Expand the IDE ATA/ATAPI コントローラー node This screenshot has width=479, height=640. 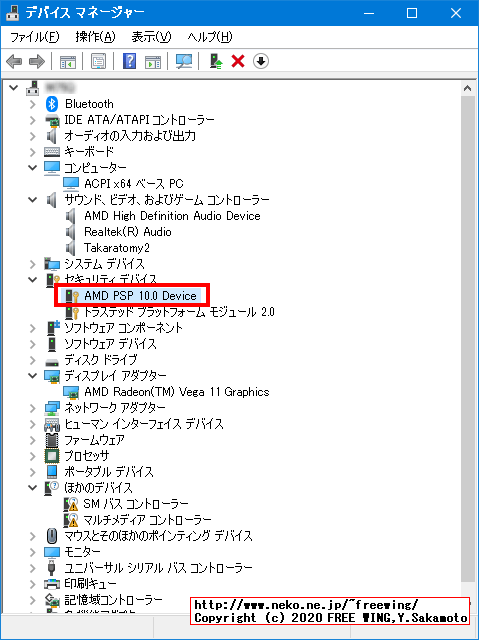[x=33, y=120]
